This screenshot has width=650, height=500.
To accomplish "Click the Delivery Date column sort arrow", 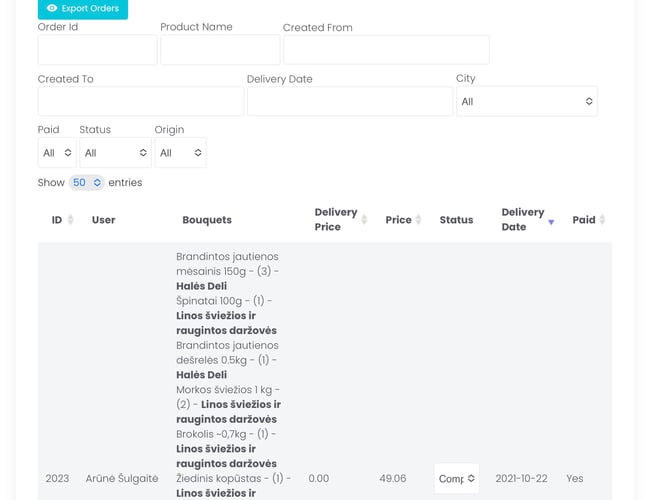I will (x=551, y=221).
